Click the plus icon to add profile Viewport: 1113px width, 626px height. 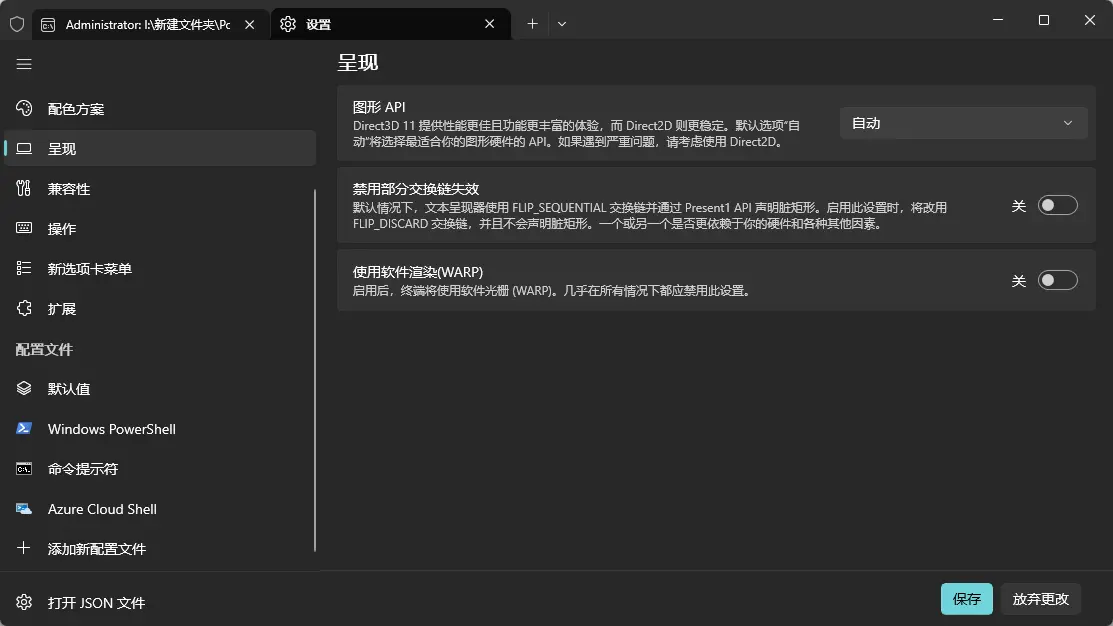[x=24, y=548]
